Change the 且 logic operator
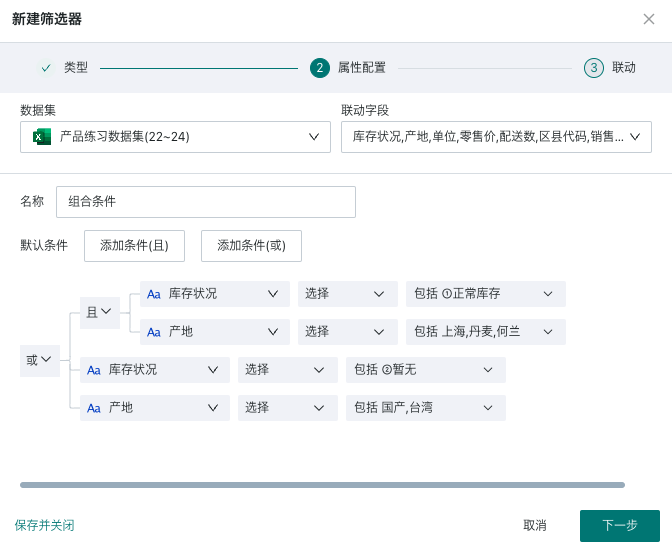 99,312
